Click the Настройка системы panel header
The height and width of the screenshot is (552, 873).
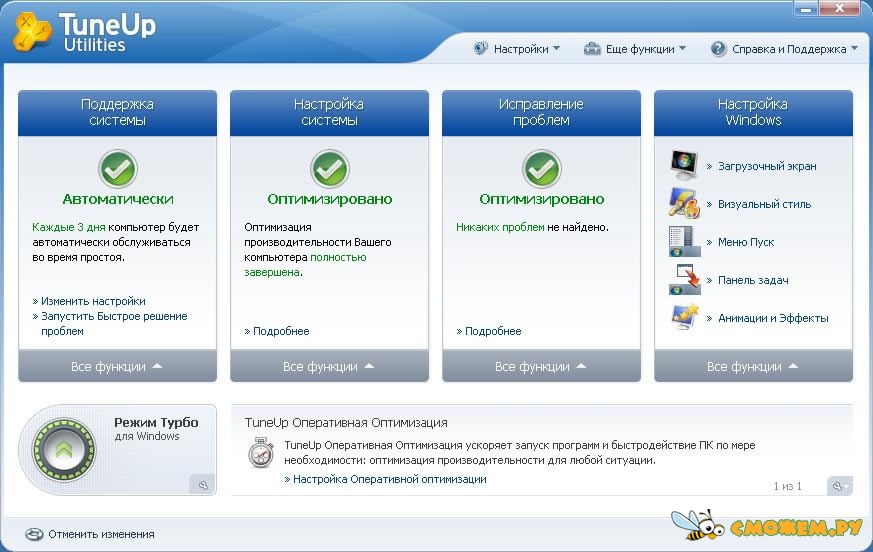tap(330, 113)
